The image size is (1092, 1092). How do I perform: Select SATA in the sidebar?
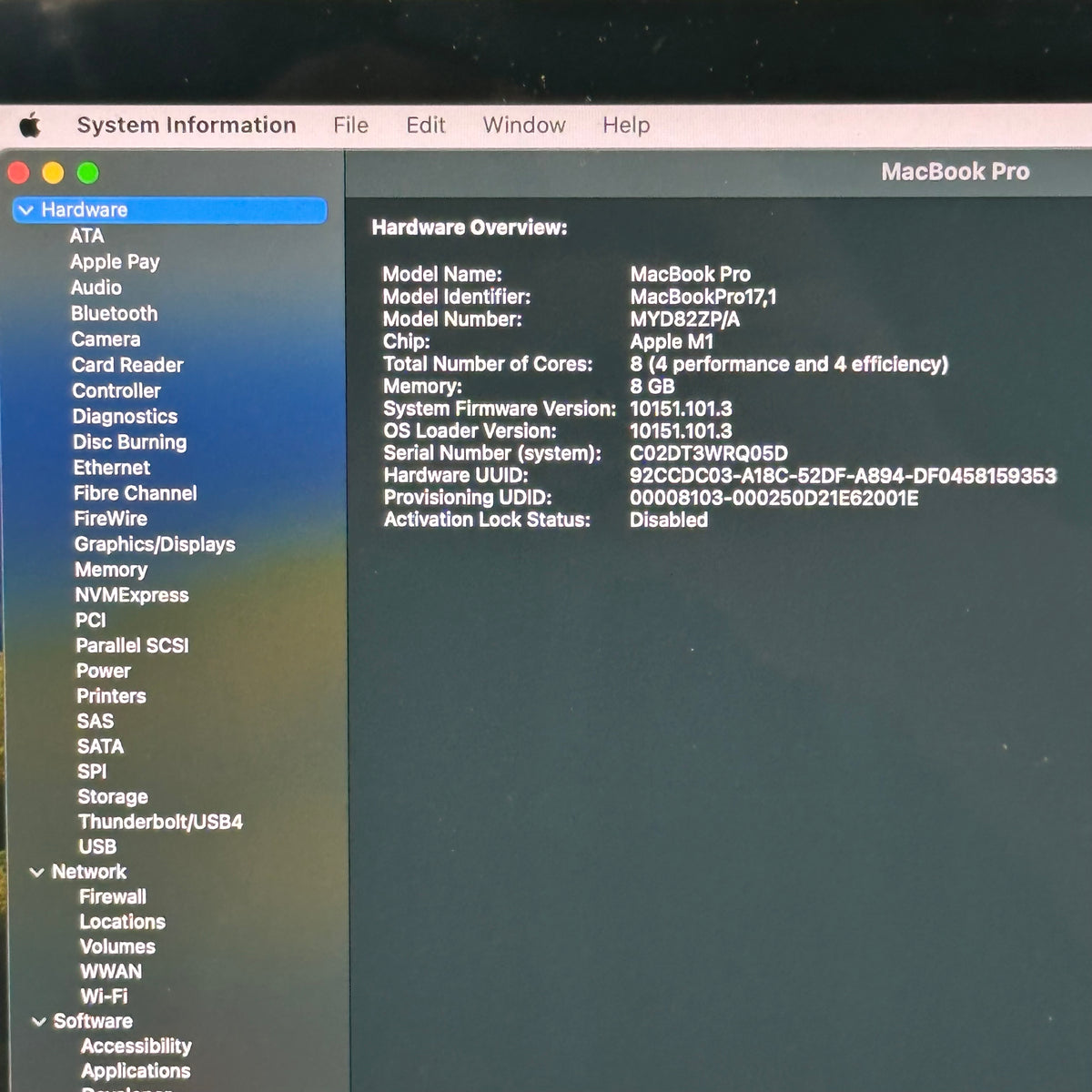coord(100,746)
